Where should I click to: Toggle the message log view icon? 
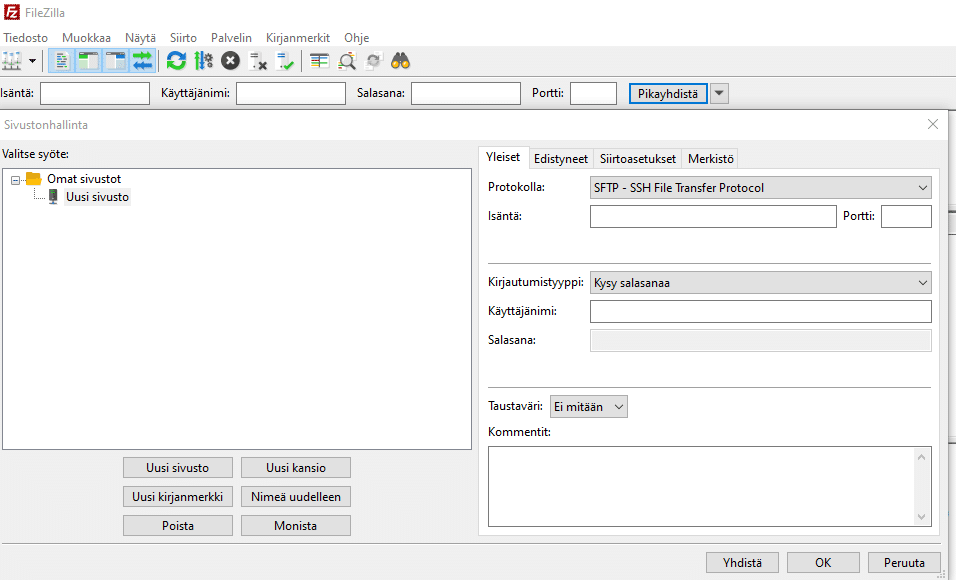click(61, 61)
